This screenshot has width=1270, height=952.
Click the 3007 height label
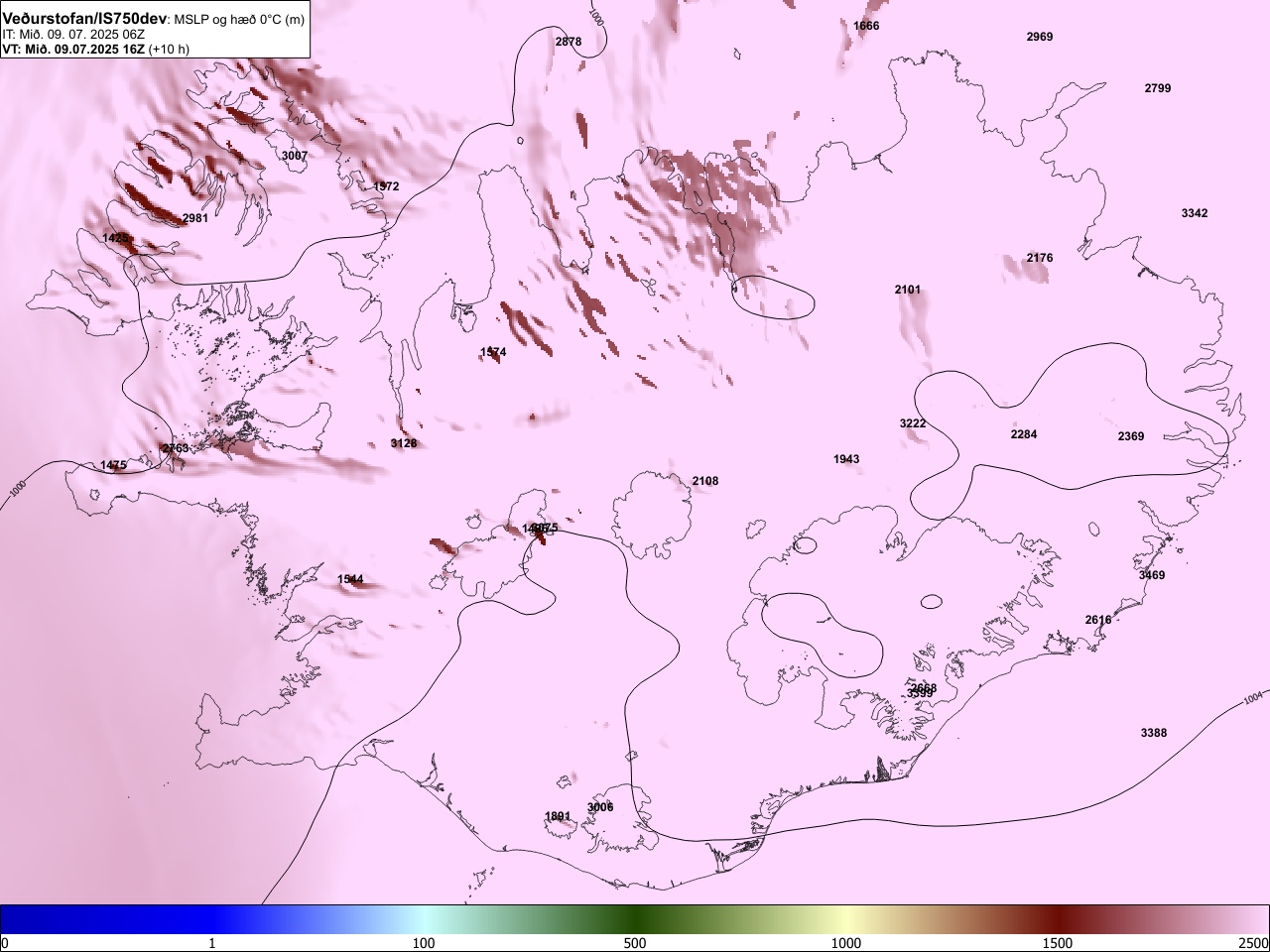pyautogui.click(x=295, y=156)
